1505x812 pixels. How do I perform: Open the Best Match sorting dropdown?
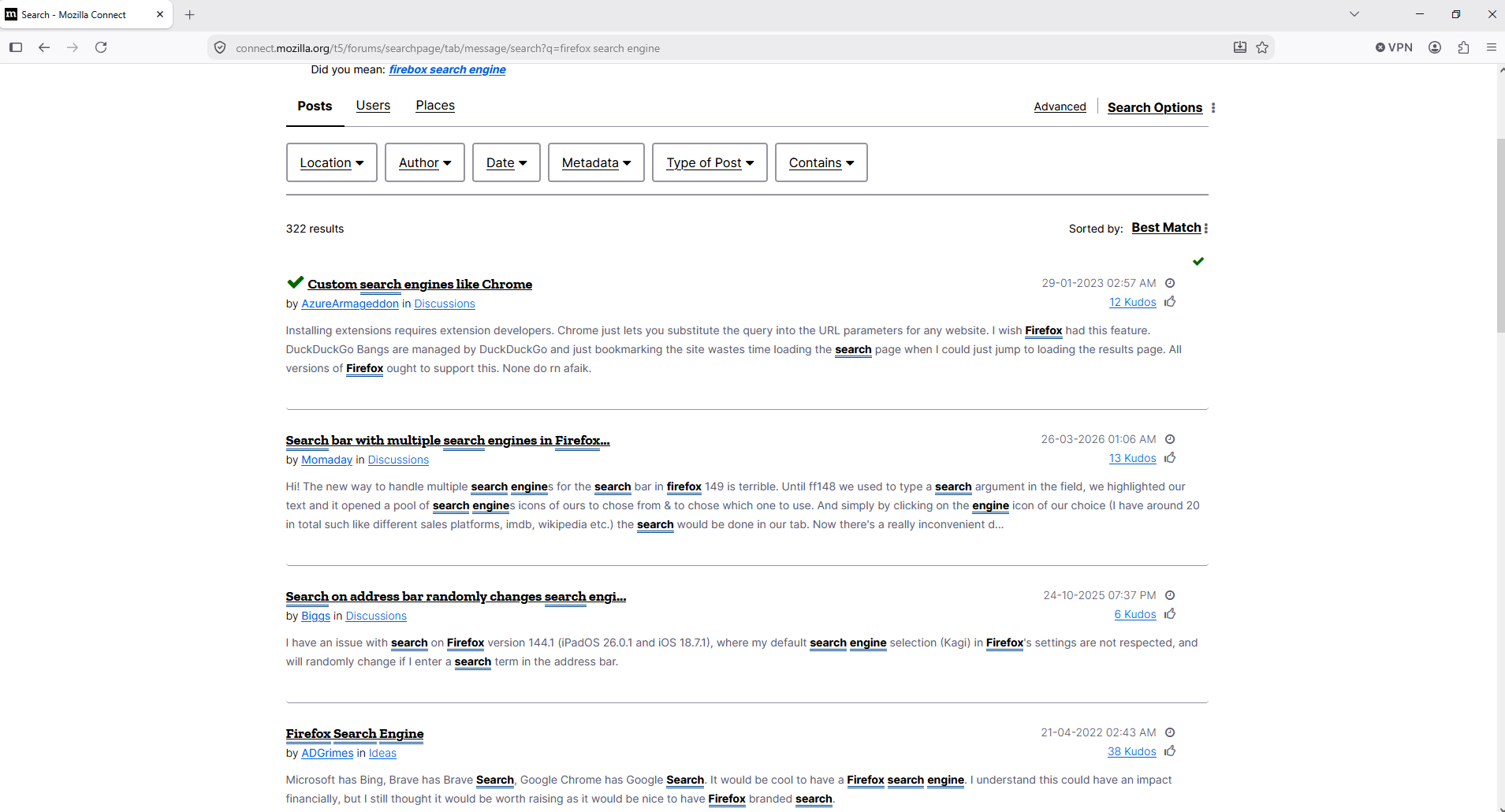coord(1166,228)
